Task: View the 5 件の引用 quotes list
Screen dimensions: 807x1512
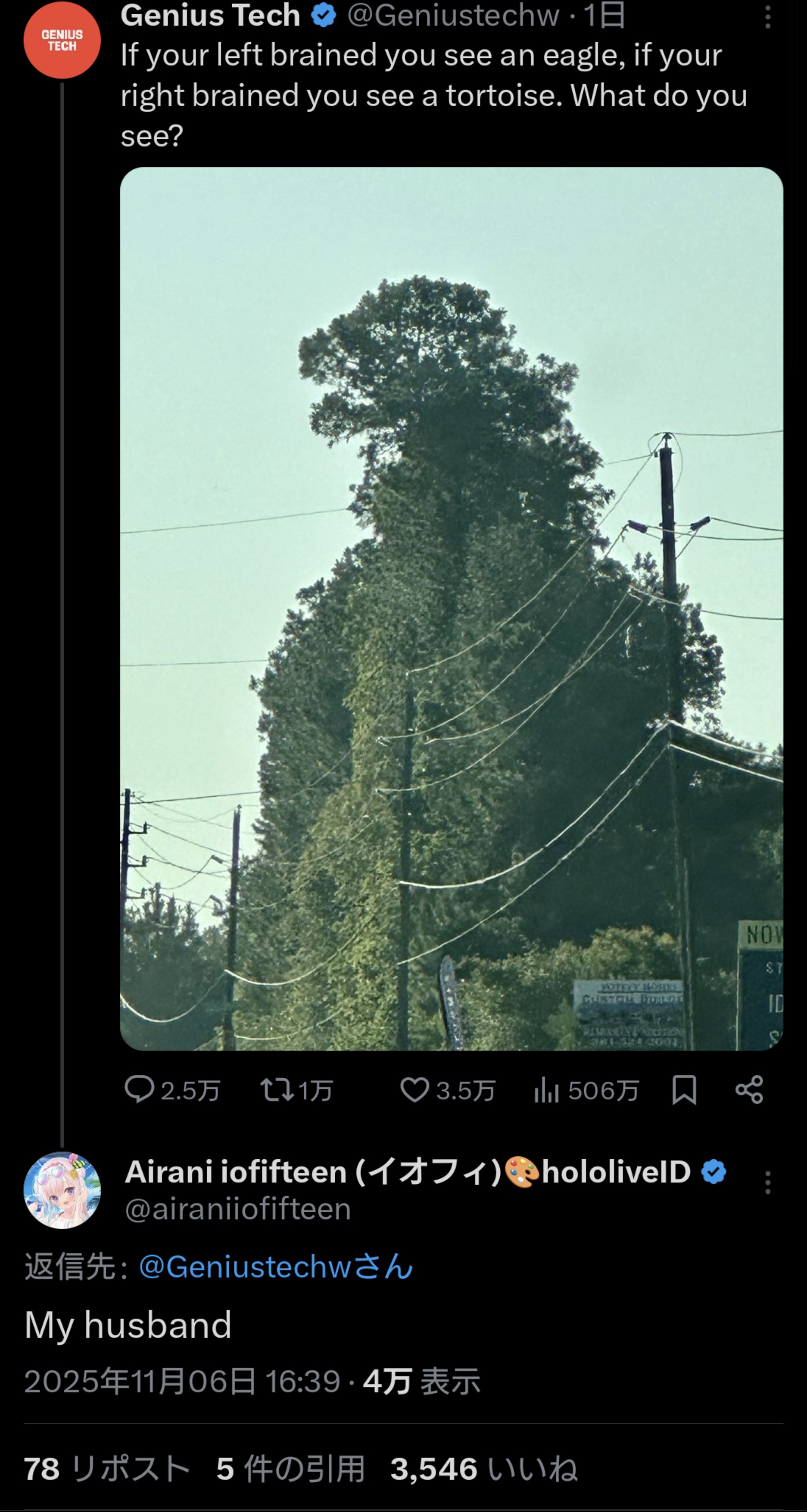Action: click(290, 1468)
